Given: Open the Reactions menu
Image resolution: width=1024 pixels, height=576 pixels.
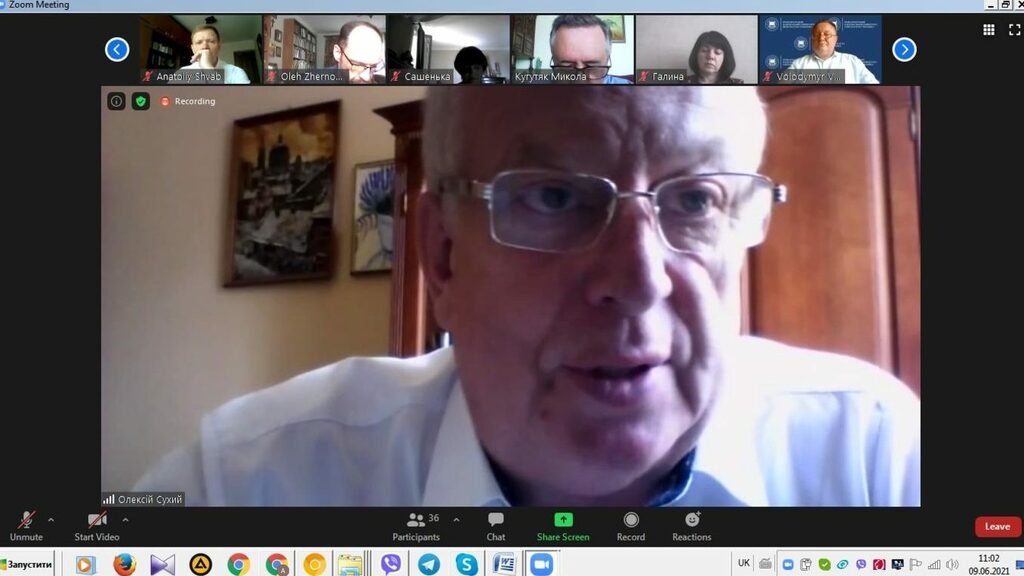Looking at the screenshot, I should [691, 526].
